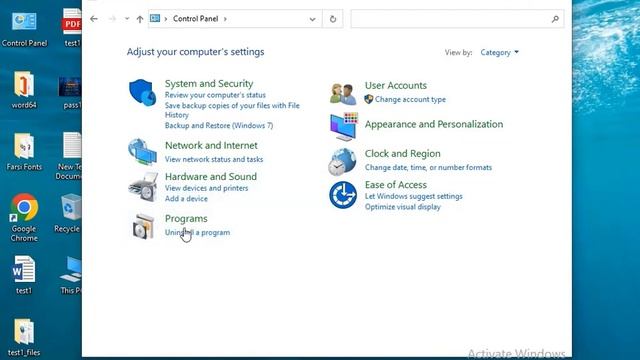Click the shield icon beside Change account type
The image size is (640, 360).
pos(369,99)
